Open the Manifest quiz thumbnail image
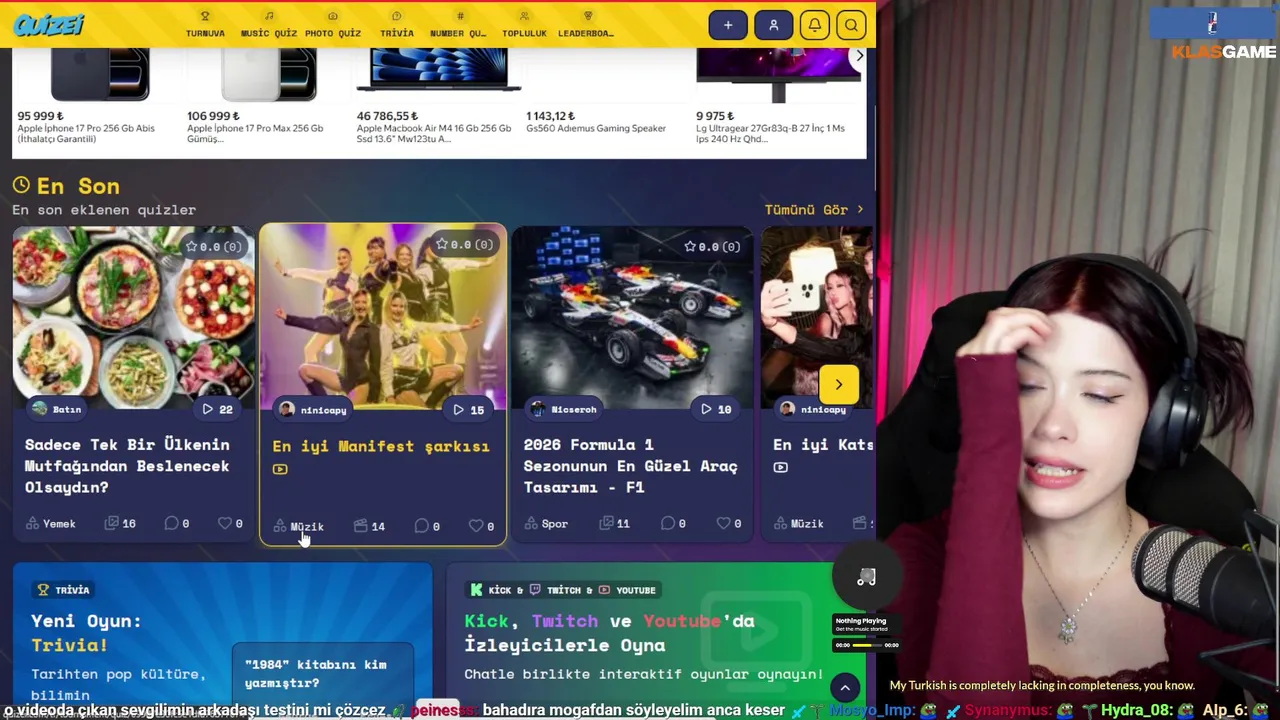1280x720 pixels. [x=383, y=315]
